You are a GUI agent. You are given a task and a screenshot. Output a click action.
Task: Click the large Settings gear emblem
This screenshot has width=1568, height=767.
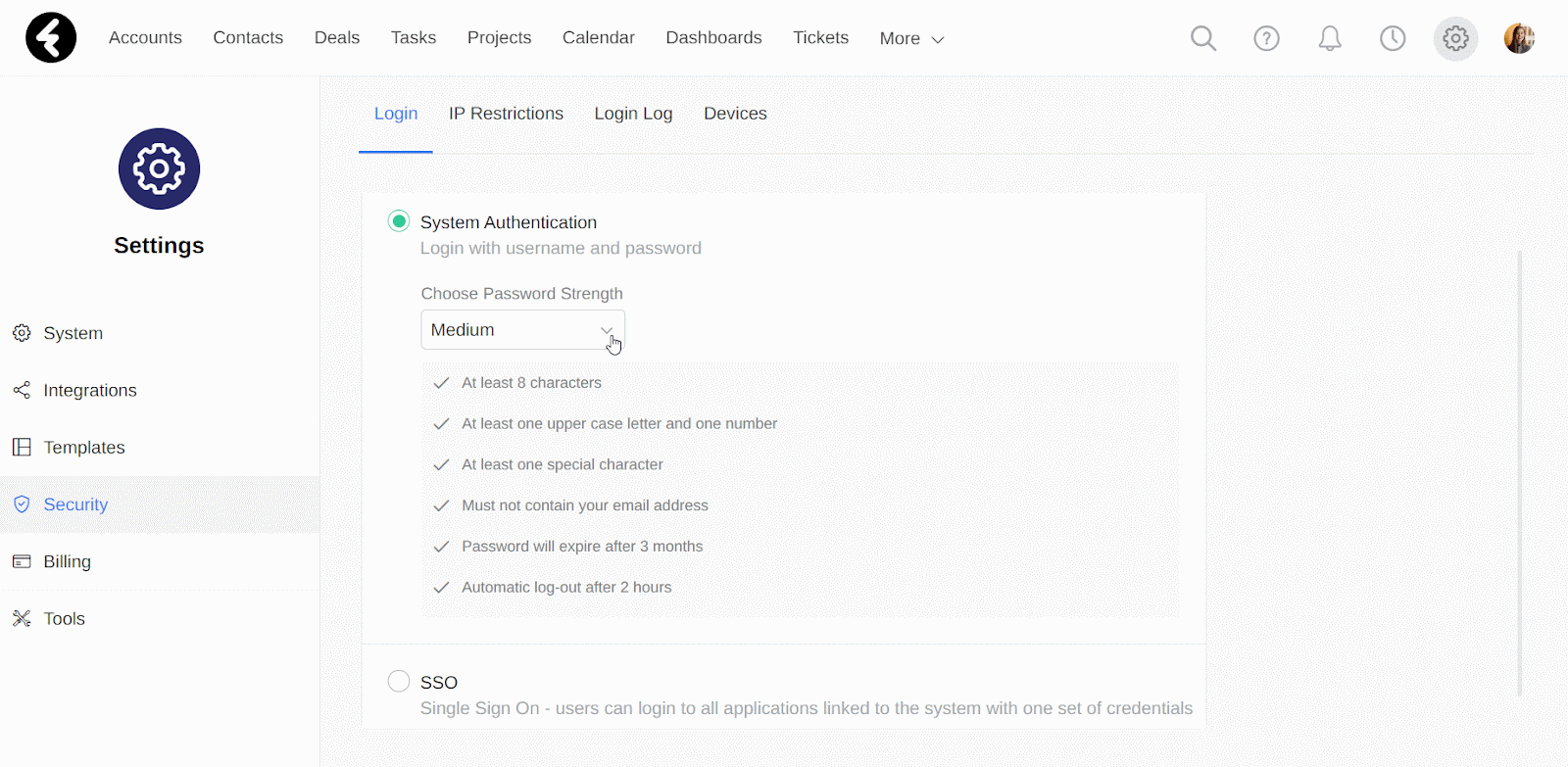point(159,168)
